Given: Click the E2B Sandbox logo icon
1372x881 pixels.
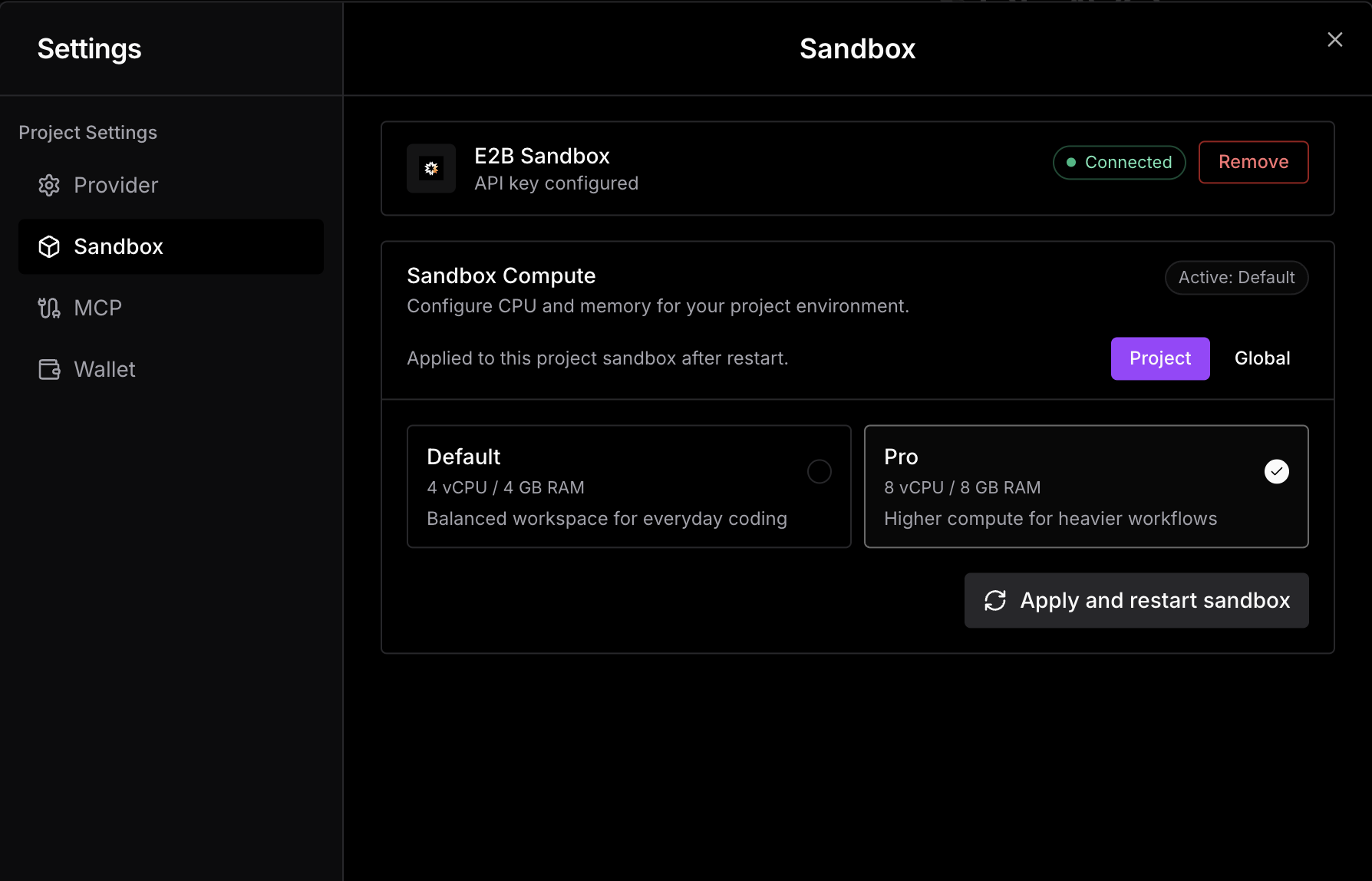Looking at the screenshot, I should pos(431,168).
